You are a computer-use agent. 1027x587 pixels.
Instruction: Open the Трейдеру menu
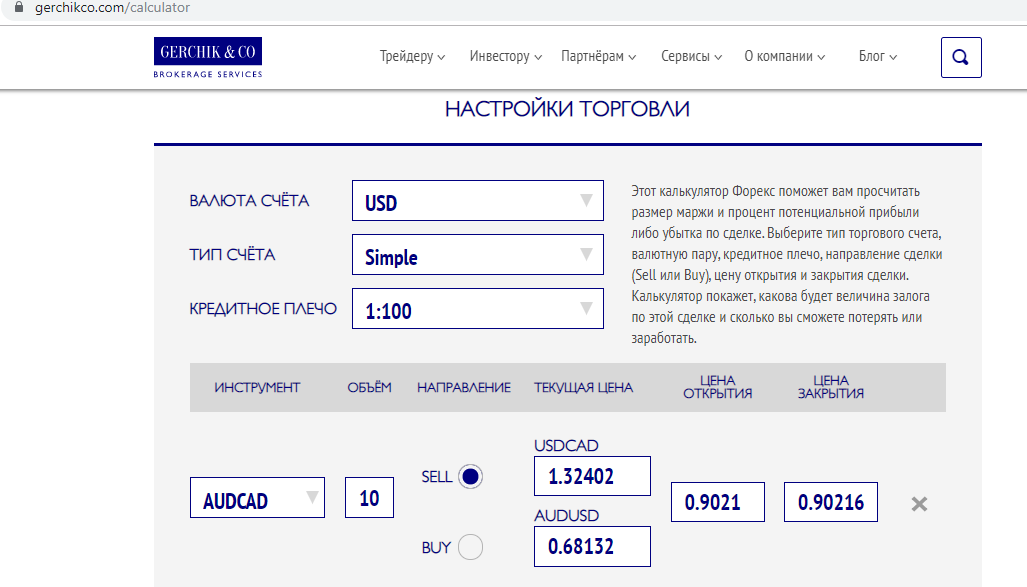(x=412, y=57)
